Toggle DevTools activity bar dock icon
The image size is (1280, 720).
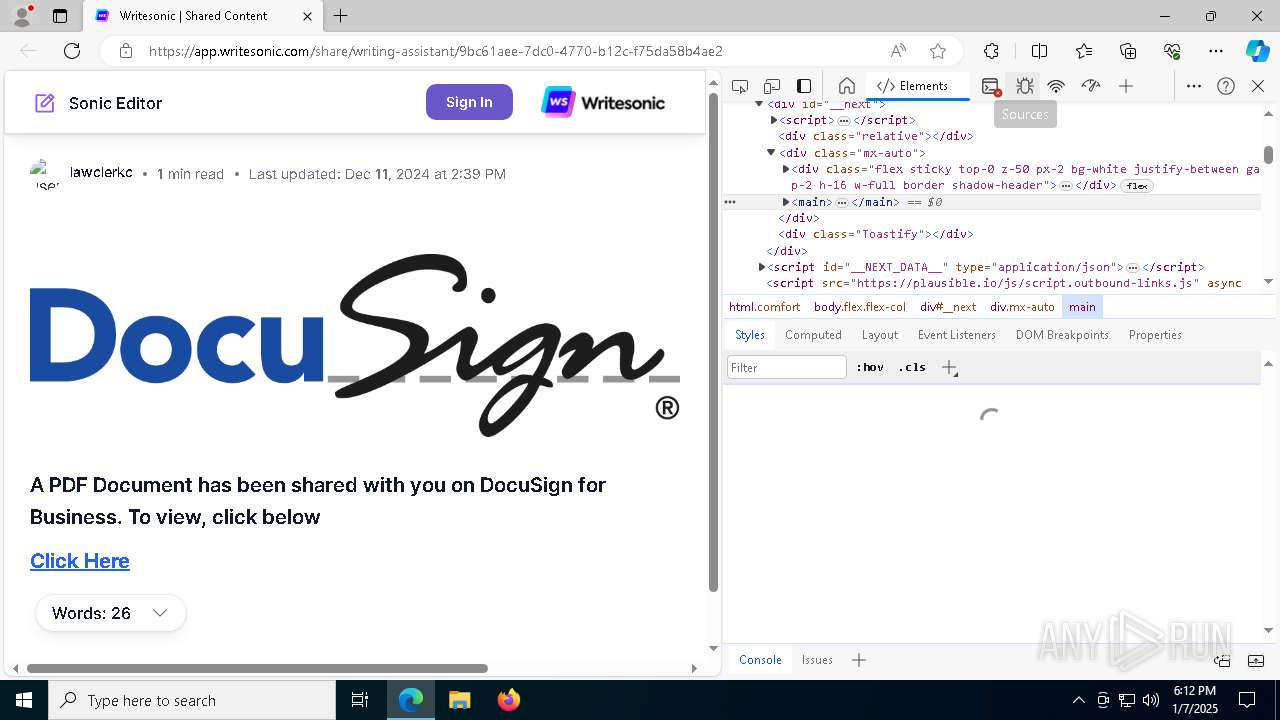[x=804, y=86]
